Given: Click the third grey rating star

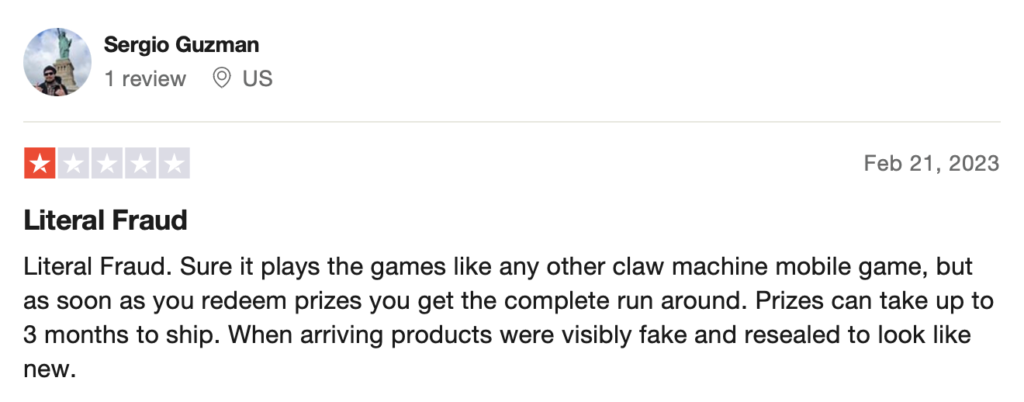Looking at the screenshot, I should (x=106, y=163).
